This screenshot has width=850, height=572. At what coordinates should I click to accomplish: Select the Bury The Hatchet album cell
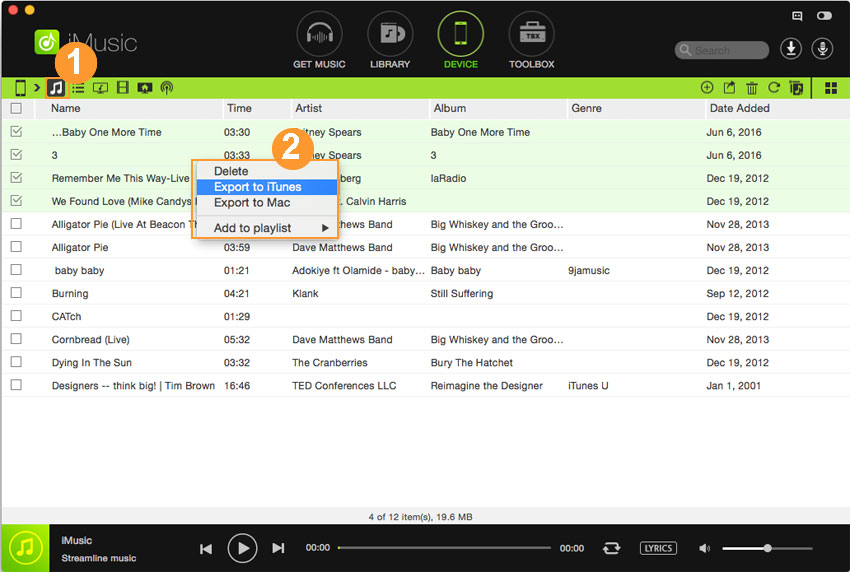(x=471, y=363)
